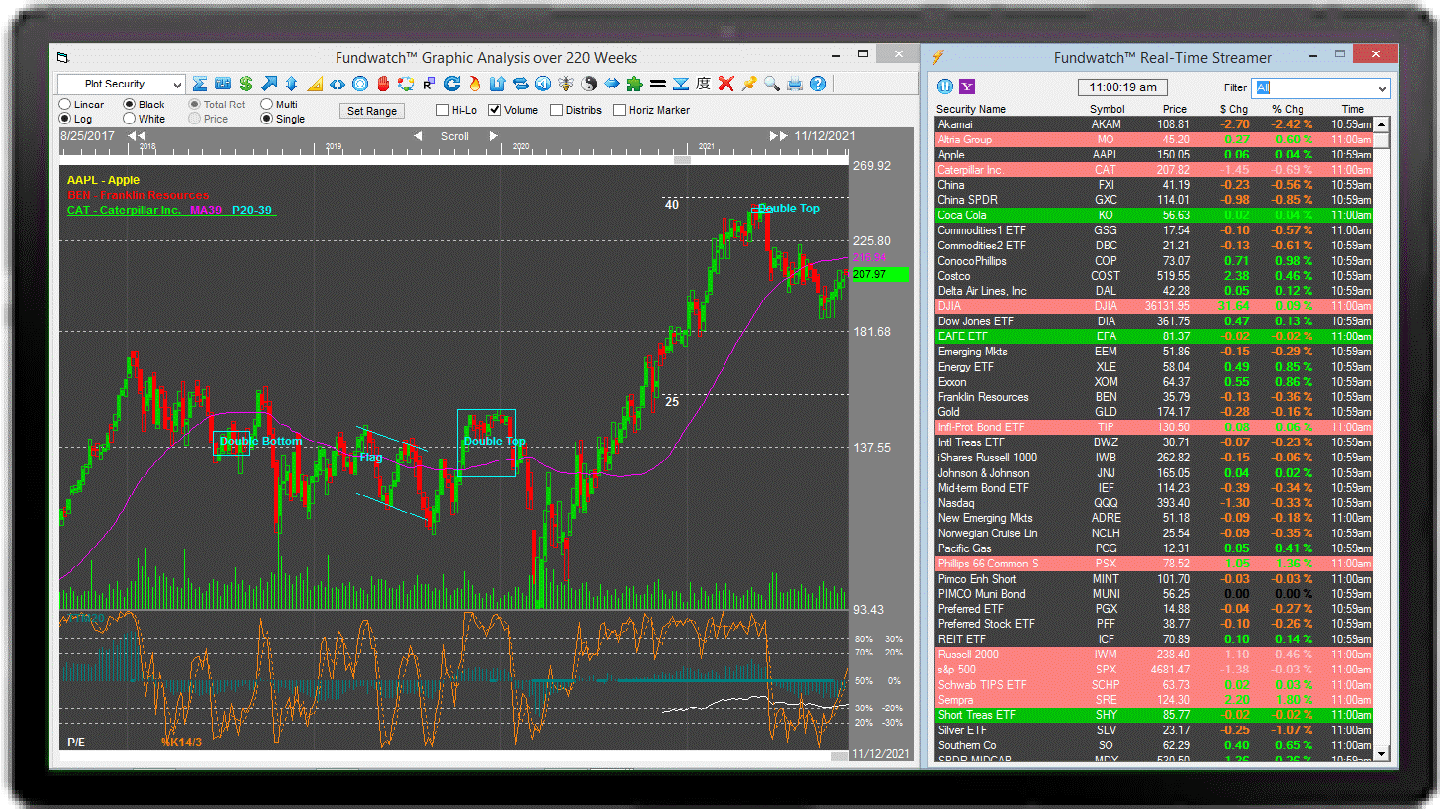Viewport: 1440px width, 809px height.
Task: Sort by % Chg column header
Action: pyautogui.click(x=1288, y=109)
